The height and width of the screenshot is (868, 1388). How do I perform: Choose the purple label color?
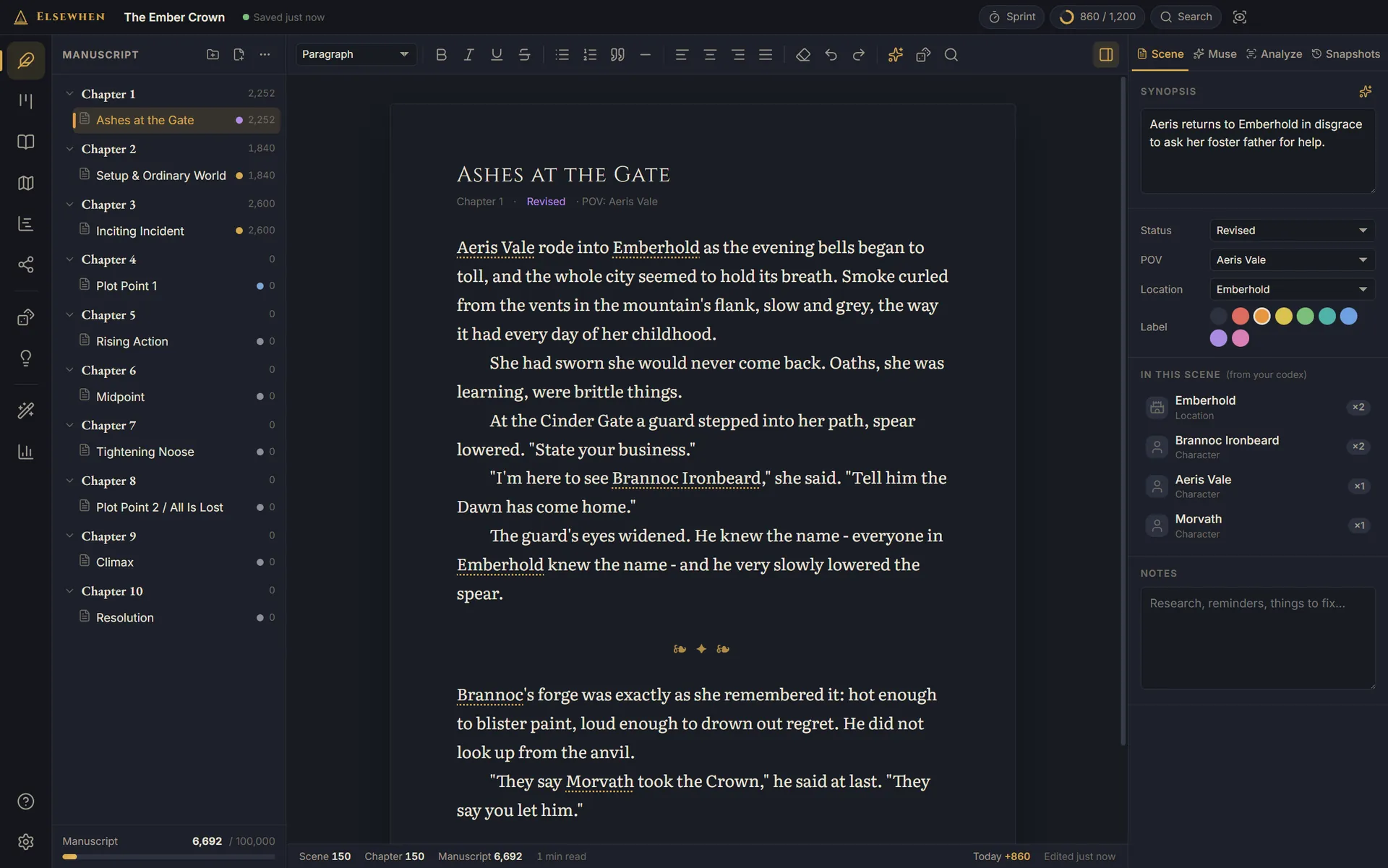1219,338
